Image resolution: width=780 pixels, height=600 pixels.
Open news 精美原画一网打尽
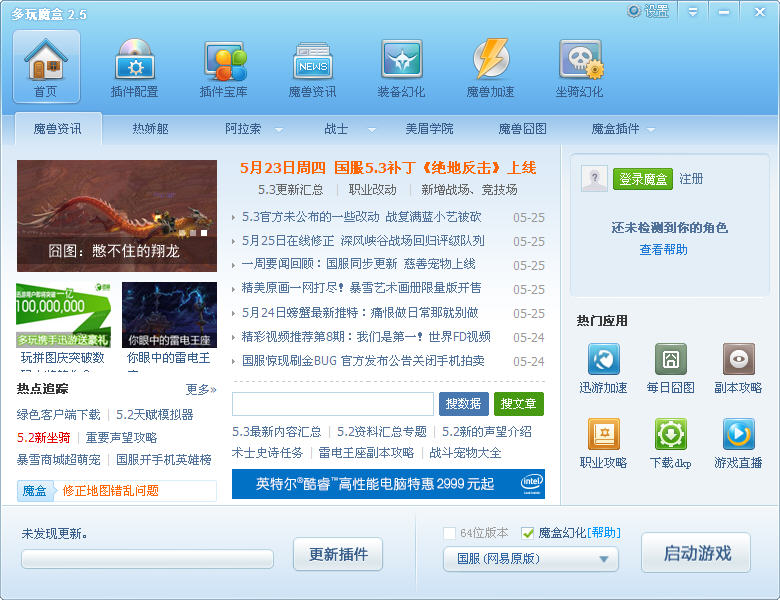click(362, 288)
